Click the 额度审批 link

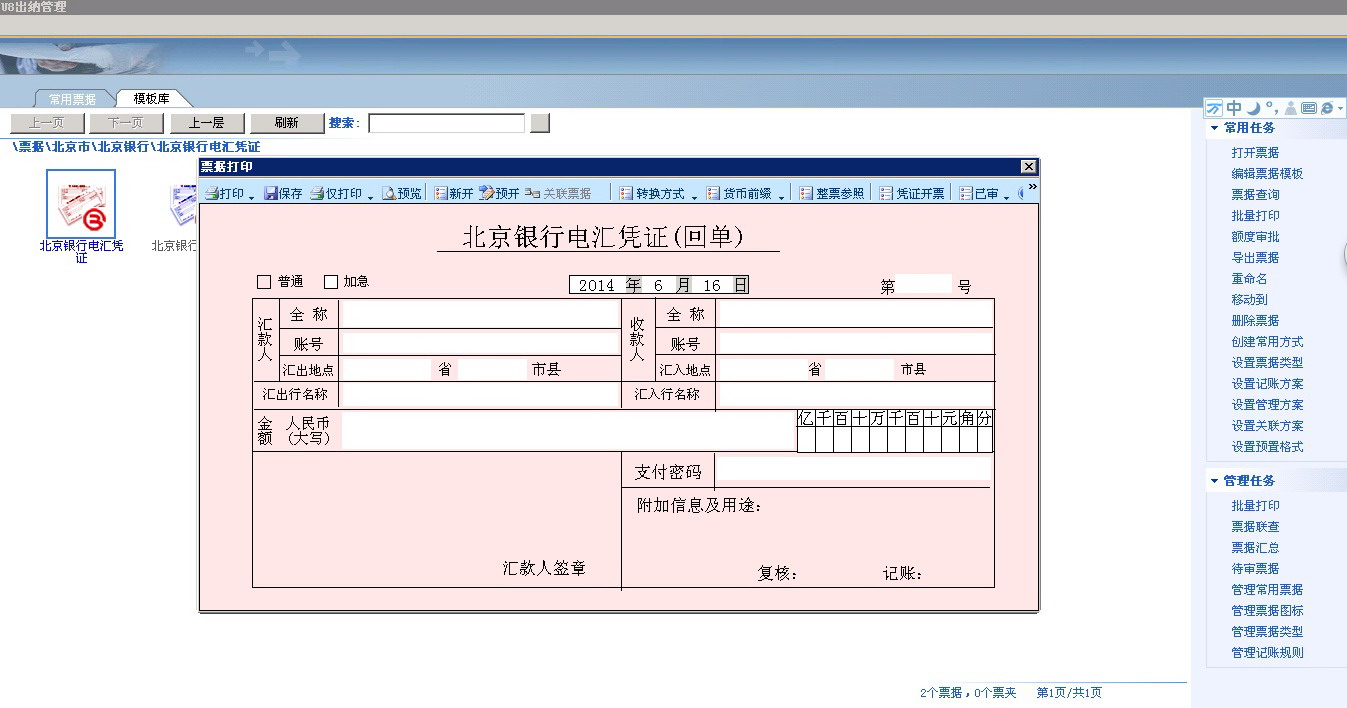click(x=1255, y=237)
